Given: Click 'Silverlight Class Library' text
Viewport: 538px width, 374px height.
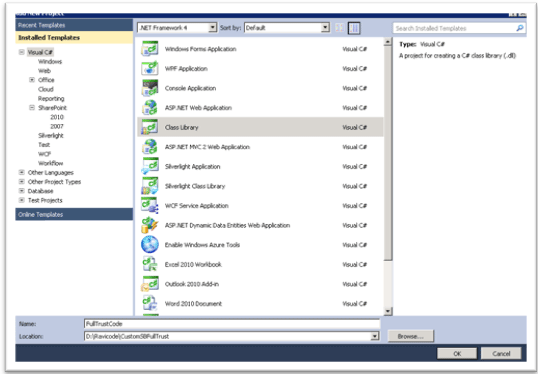Looking at the screenshot, I should point(195,186).
